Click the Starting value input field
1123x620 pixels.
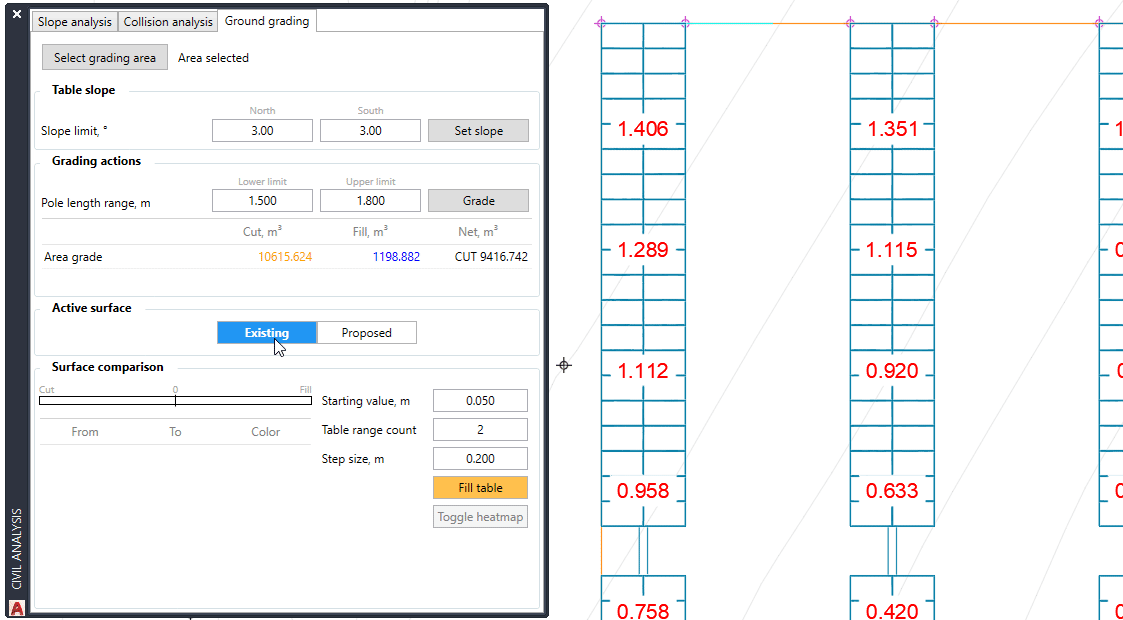[x=479, y=401]
